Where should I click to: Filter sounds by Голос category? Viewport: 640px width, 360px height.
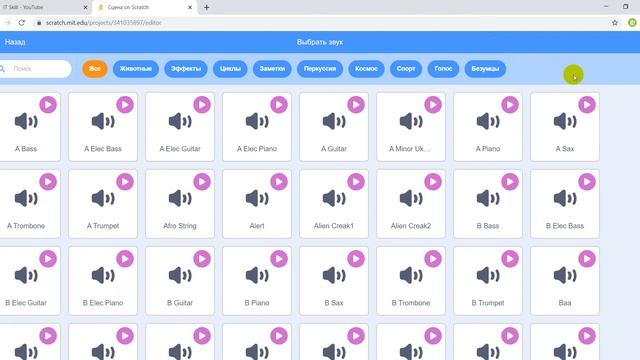443,69
